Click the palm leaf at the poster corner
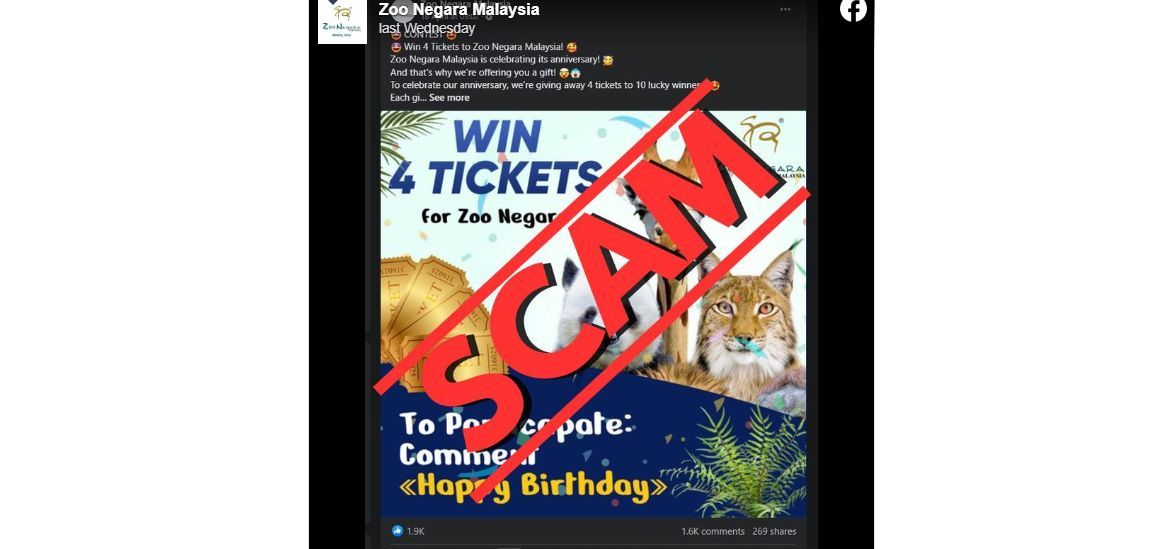The width and height of the screenshot is (1175, 549). [408, 139]
